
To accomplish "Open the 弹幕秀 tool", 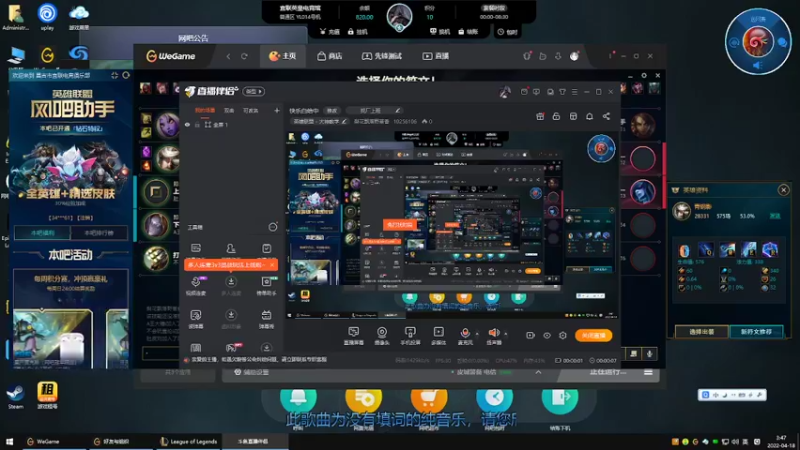I will pyautogui.click(x=266, y=318).
